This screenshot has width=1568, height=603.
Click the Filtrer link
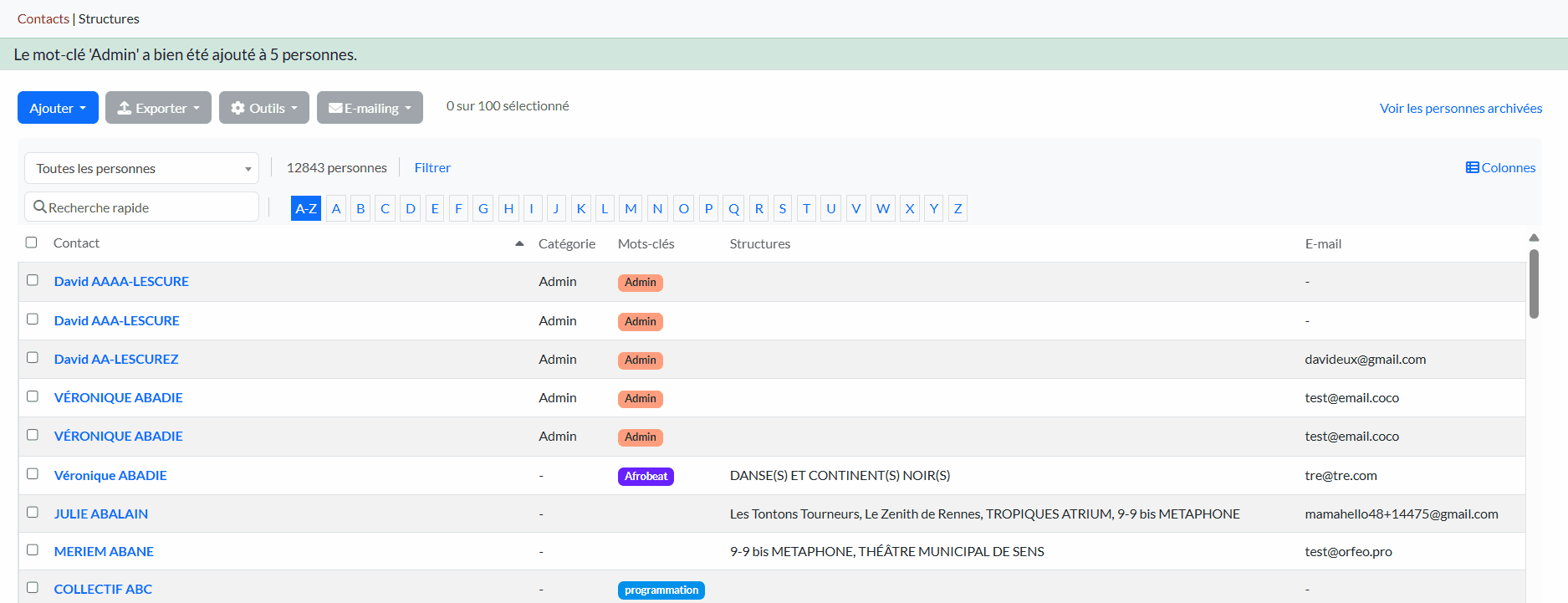tap(432, 168)
